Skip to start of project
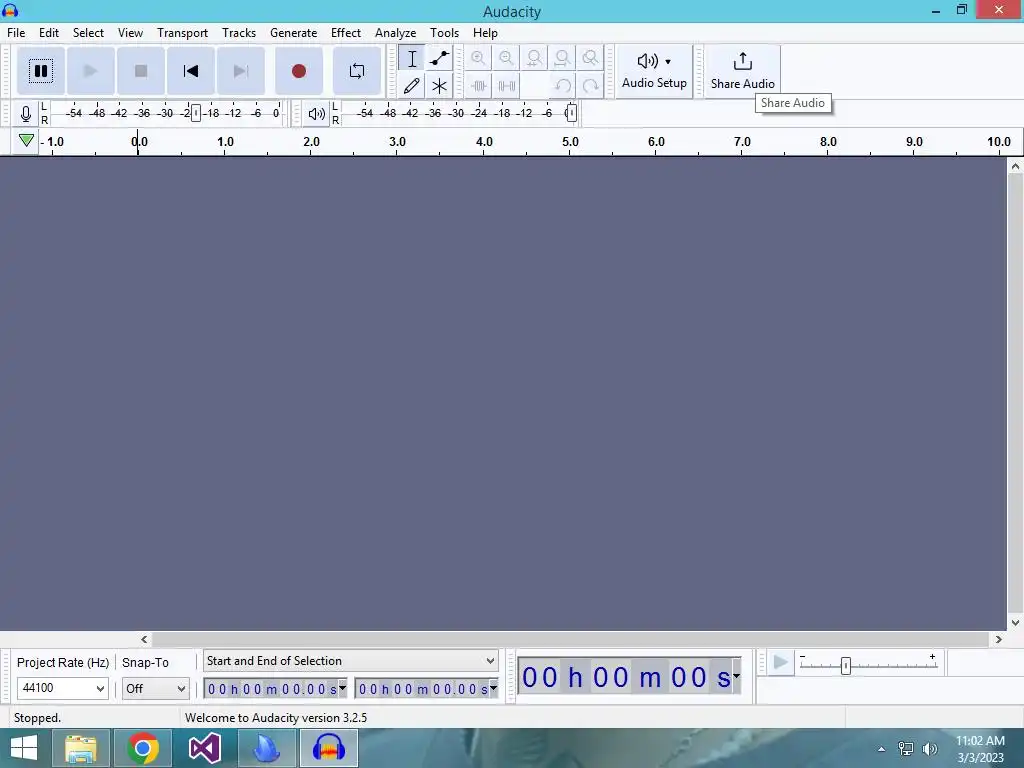This screenshot has height=768, width=1024. point(191,71)
